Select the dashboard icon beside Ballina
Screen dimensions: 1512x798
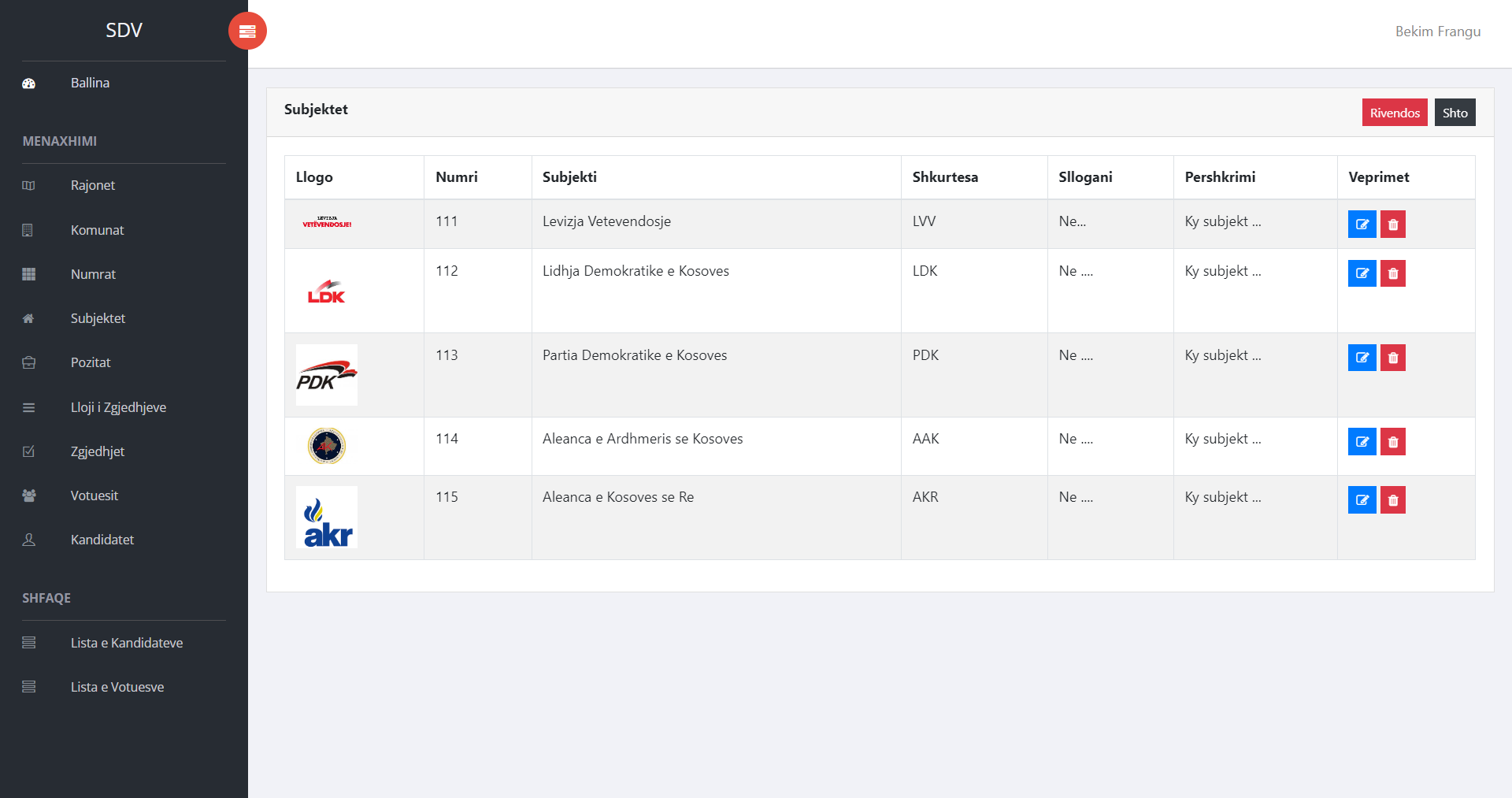(28, 83)
